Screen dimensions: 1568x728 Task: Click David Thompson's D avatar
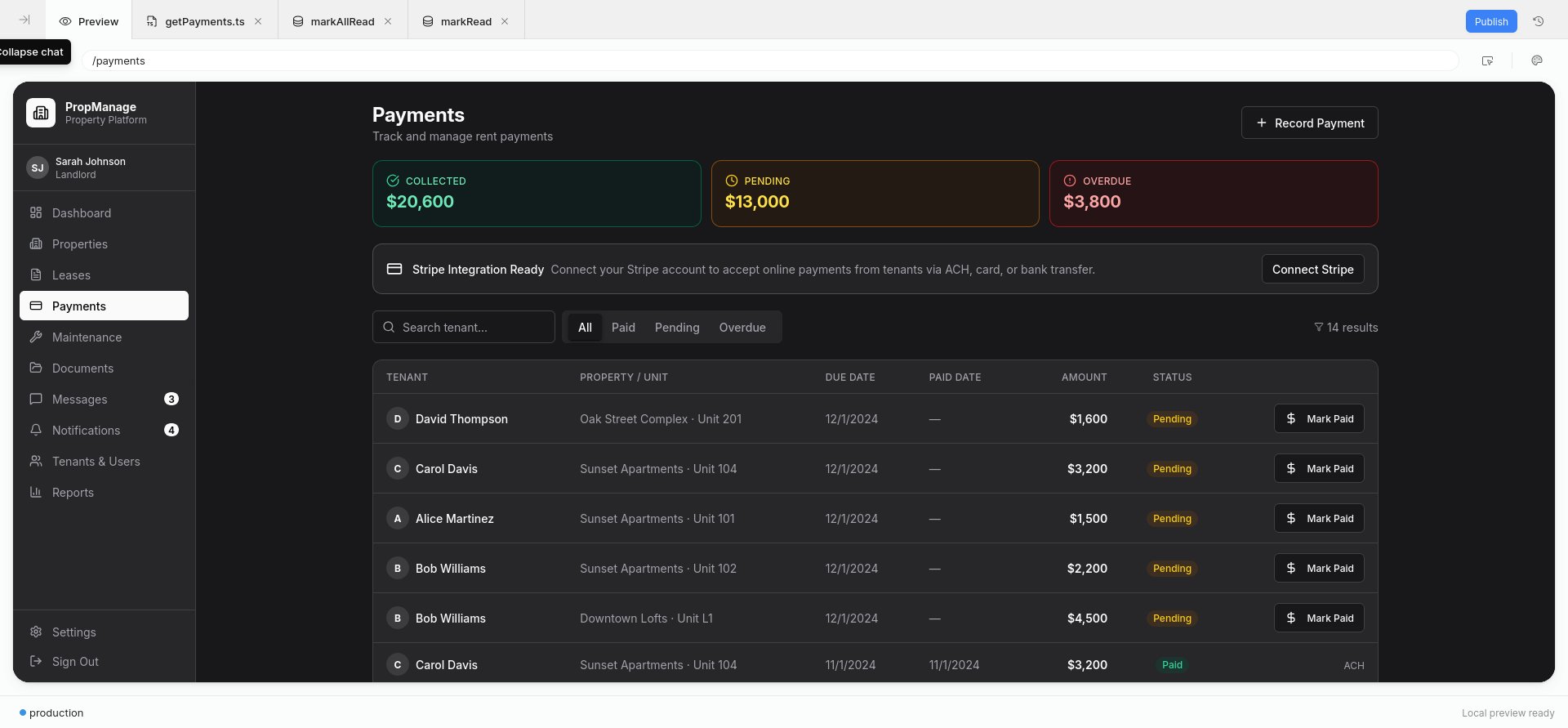pos(398,418)
